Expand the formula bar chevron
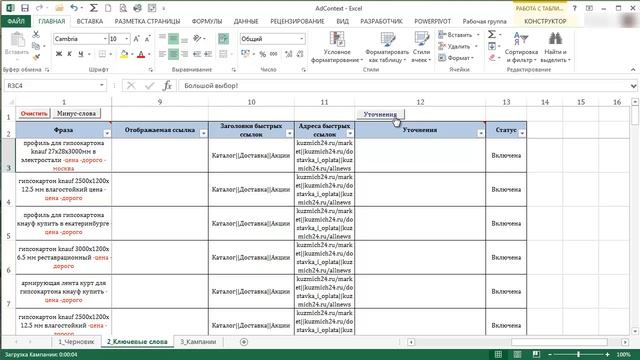Viewport: 640px width, 360px height. pos(633,86)
